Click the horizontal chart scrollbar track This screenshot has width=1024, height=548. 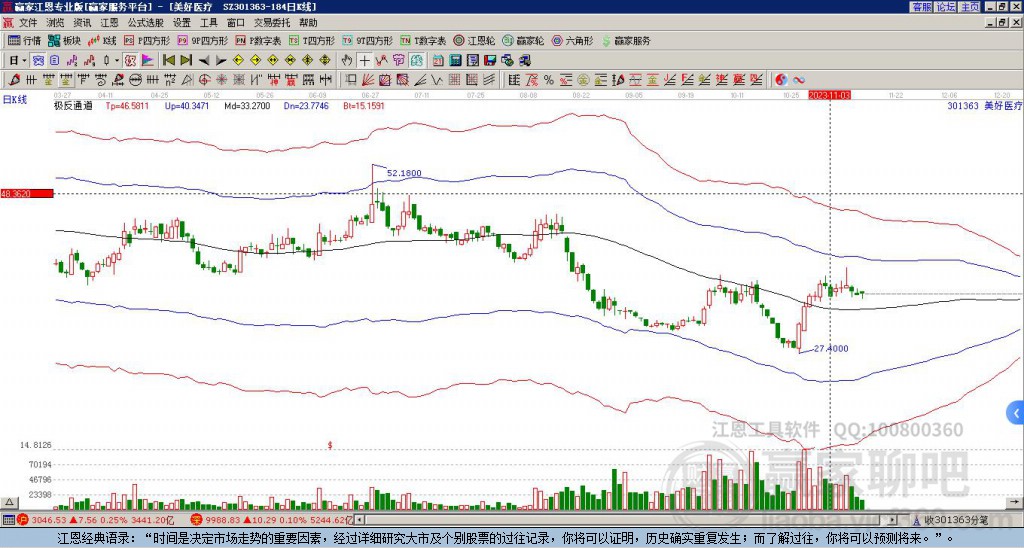click(x=624, y=520)
